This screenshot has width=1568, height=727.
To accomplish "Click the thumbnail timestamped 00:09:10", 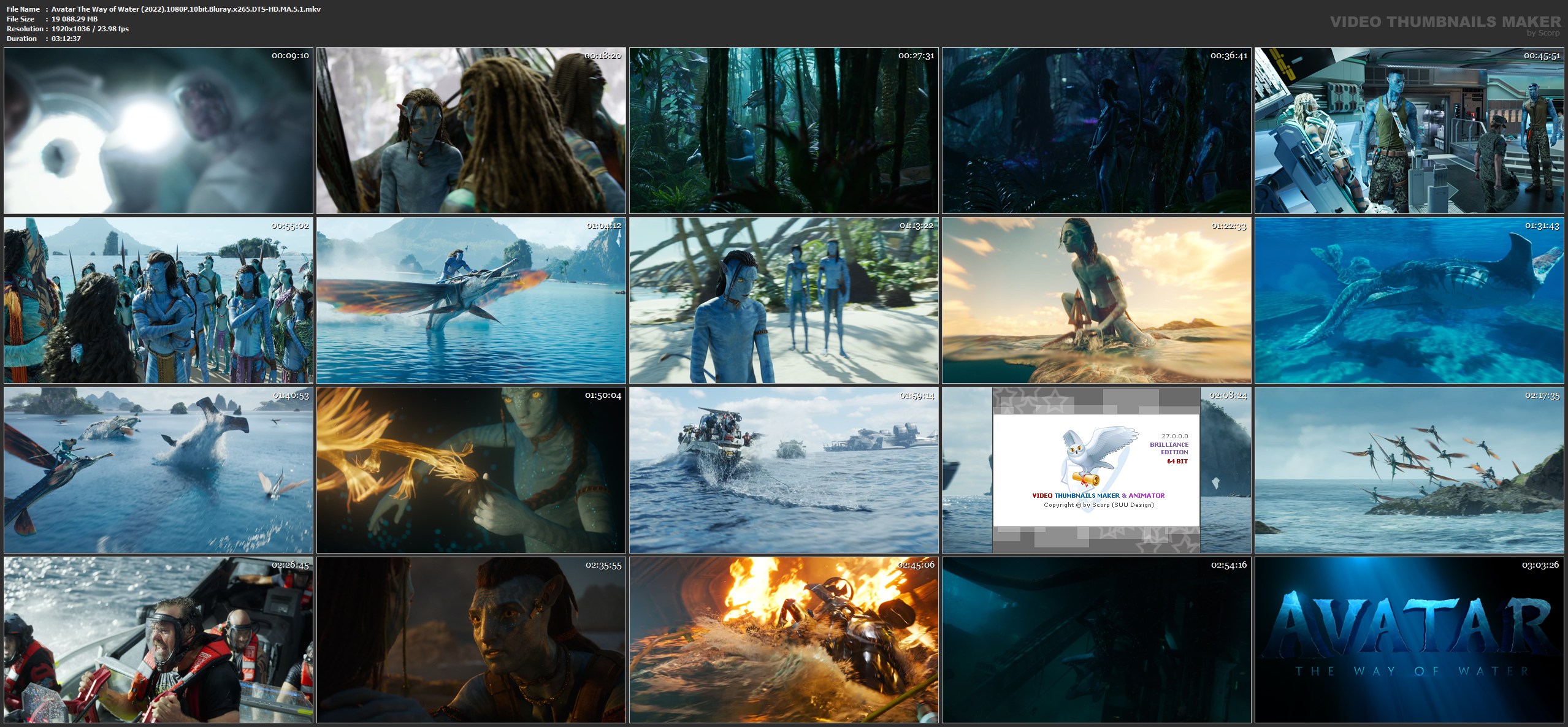I will point(158,131).
